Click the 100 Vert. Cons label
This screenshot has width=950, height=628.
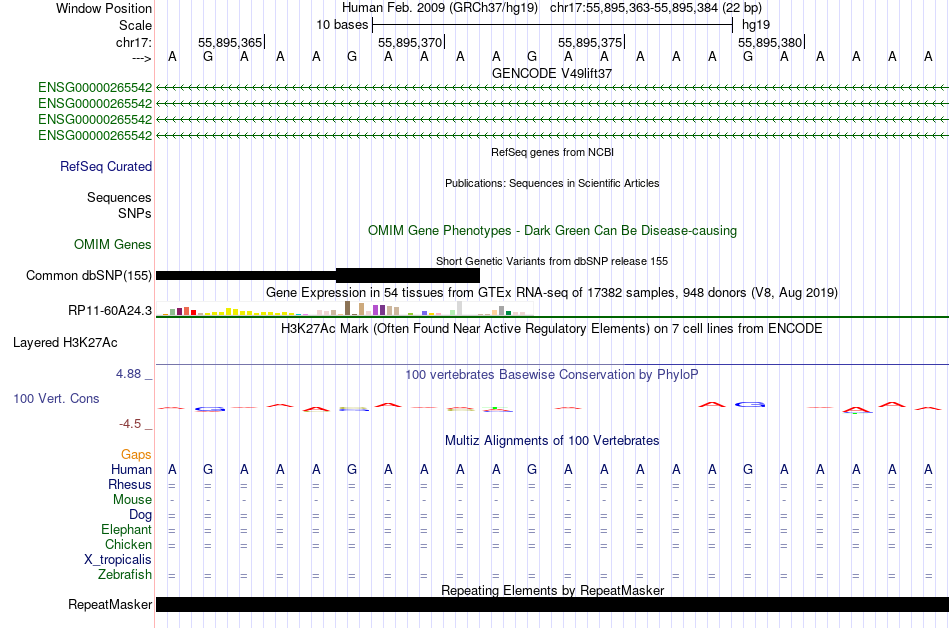pyautogui.click(x=56, y=398)
